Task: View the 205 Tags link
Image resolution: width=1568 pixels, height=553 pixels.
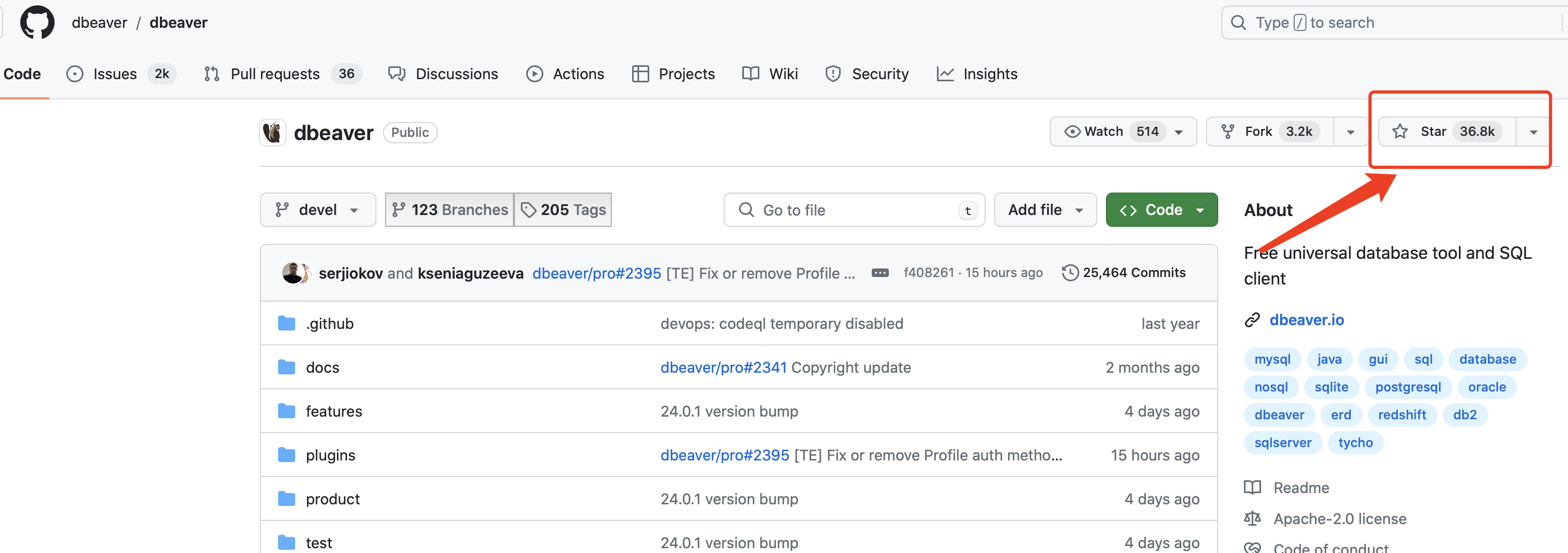Action: tap(563, 210)
